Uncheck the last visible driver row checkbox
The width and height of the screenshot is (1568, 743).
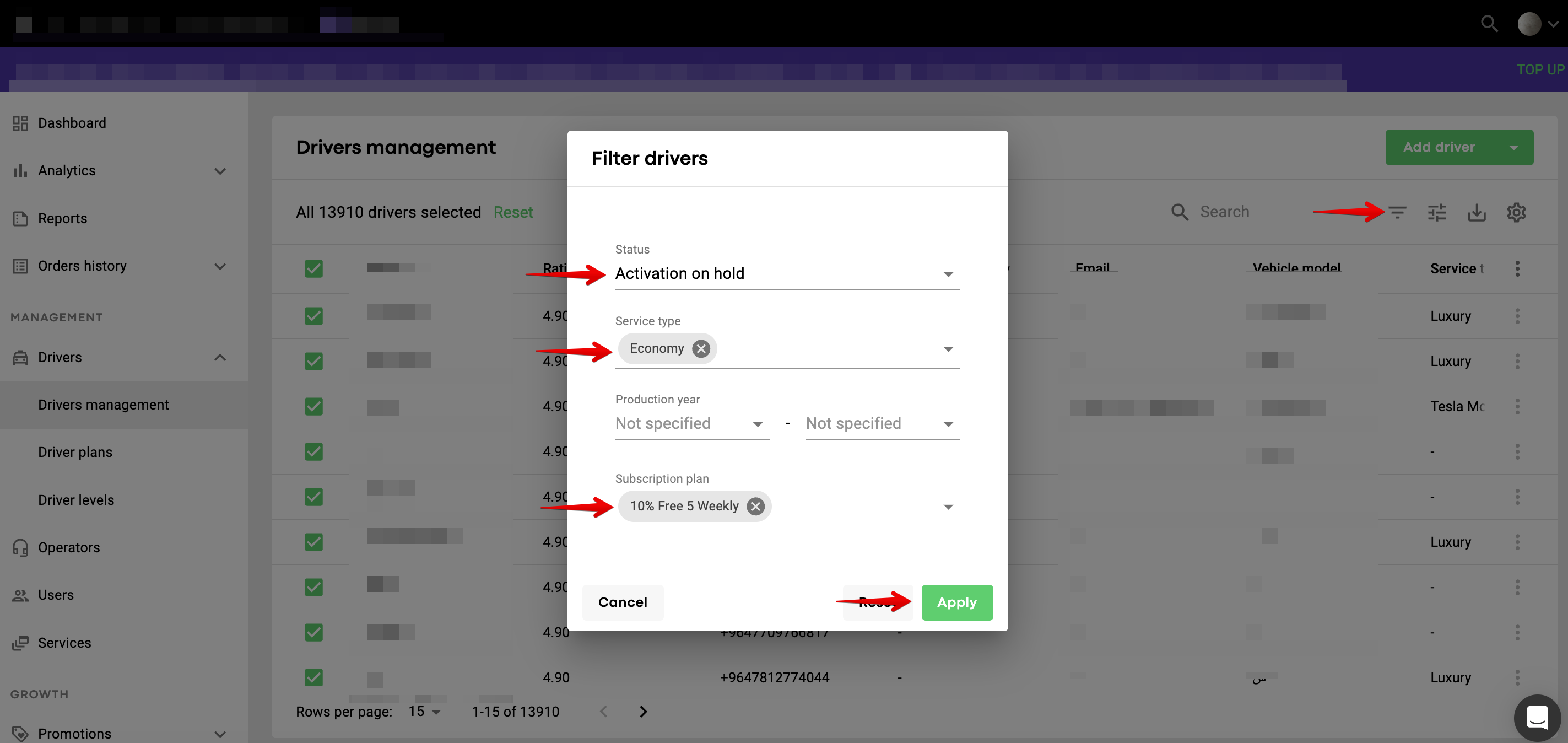coord(313,677)
